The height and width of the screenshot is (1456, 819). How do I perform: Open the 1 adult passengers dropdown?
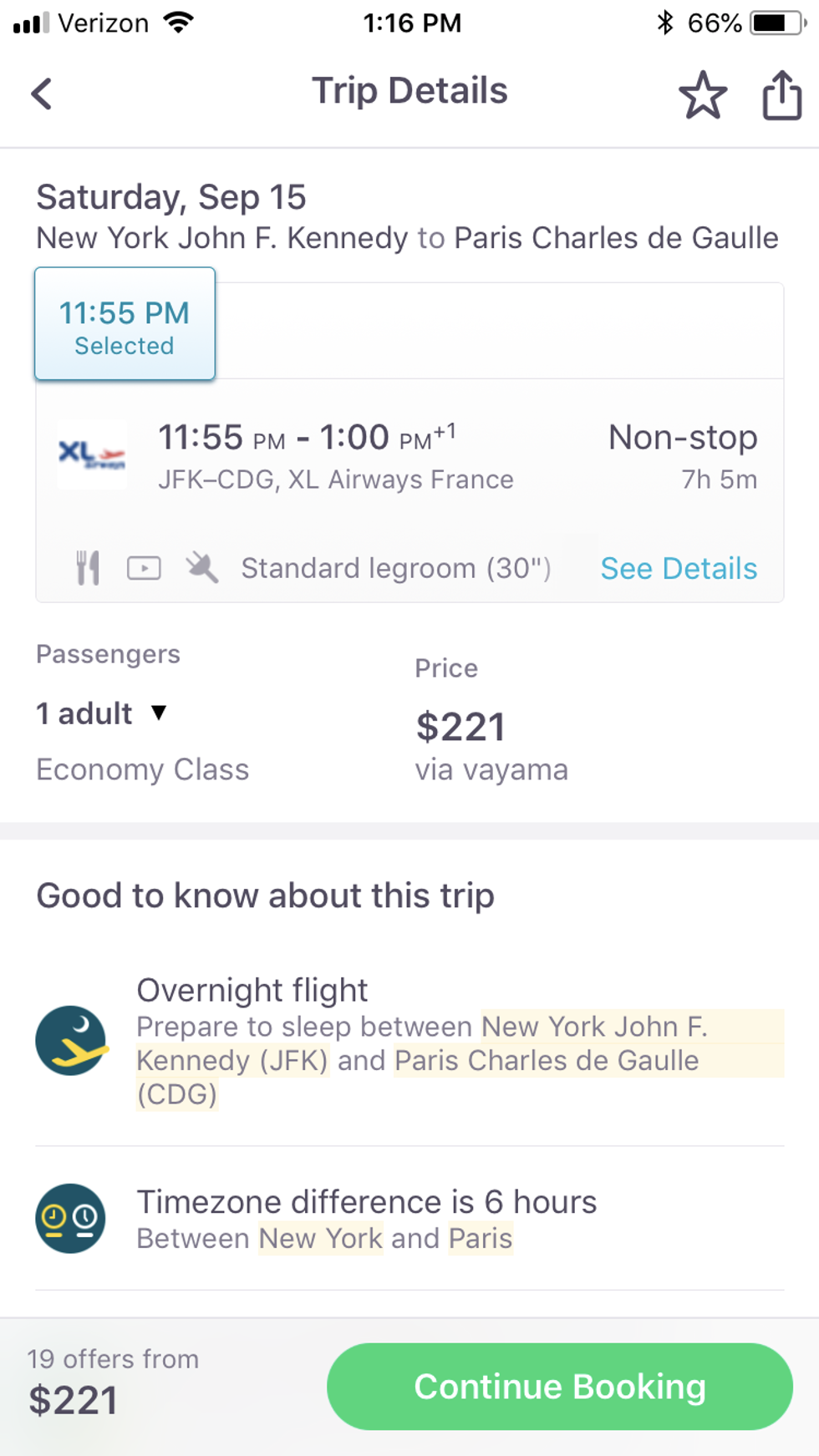(x=101, y=713)
